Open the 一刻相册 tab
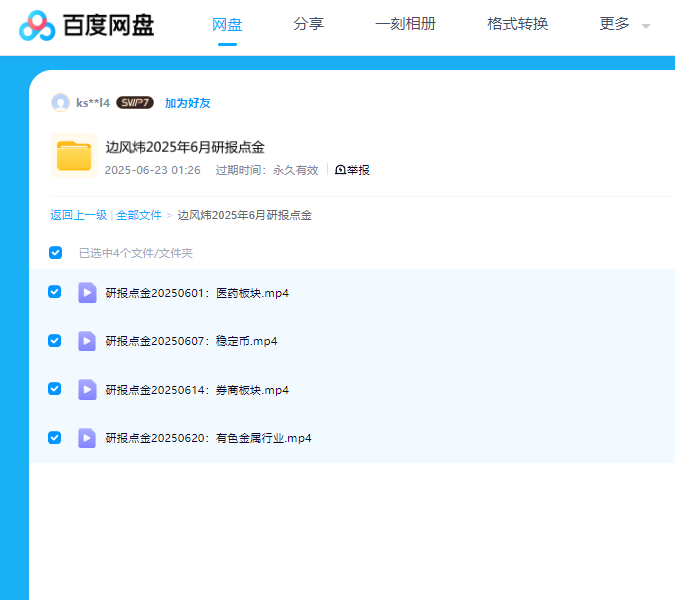The image size is (675, 600). tap(405, 25)
